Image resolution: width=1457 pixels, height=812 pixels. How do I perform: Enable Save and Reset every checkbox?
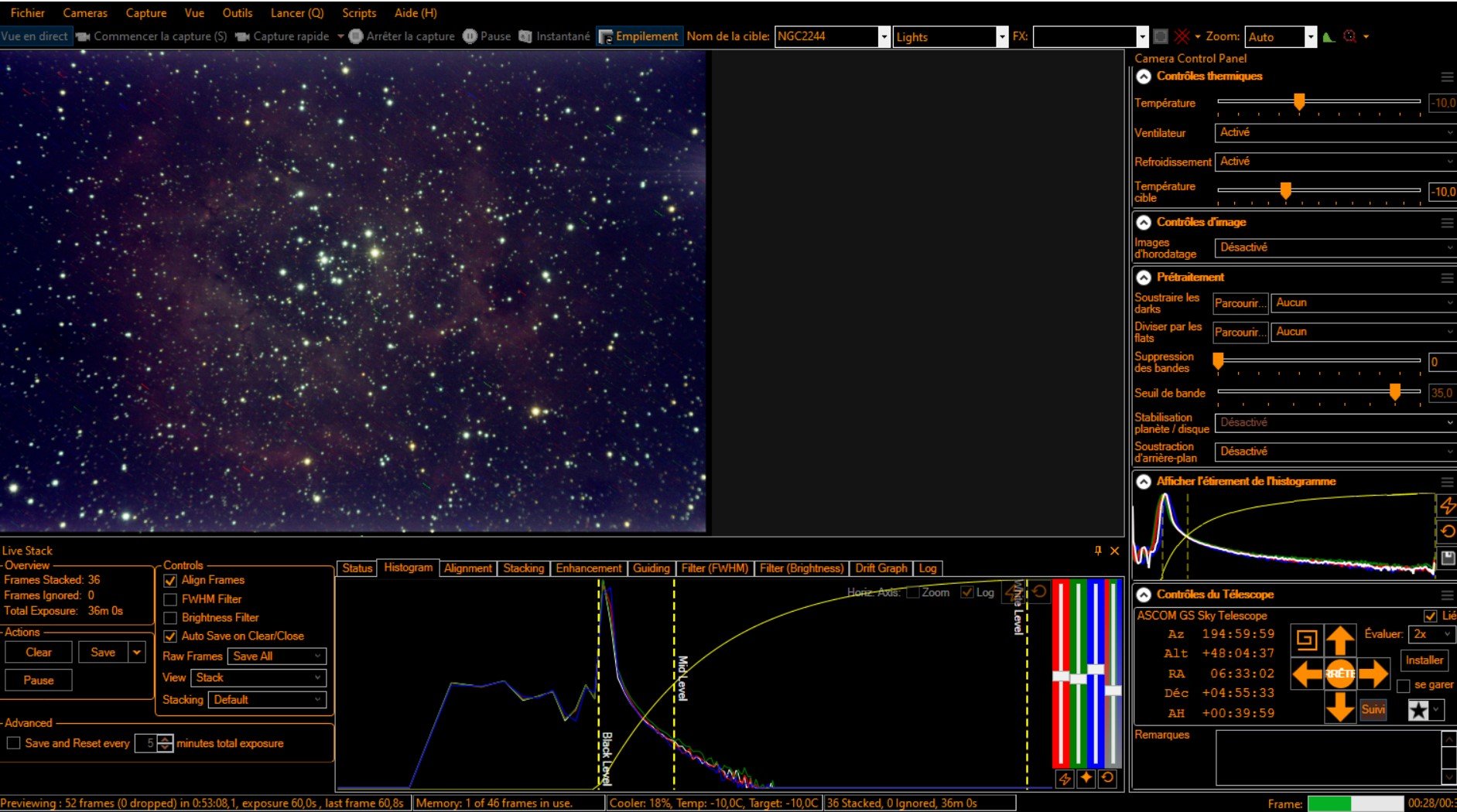(x=13, y=743)
